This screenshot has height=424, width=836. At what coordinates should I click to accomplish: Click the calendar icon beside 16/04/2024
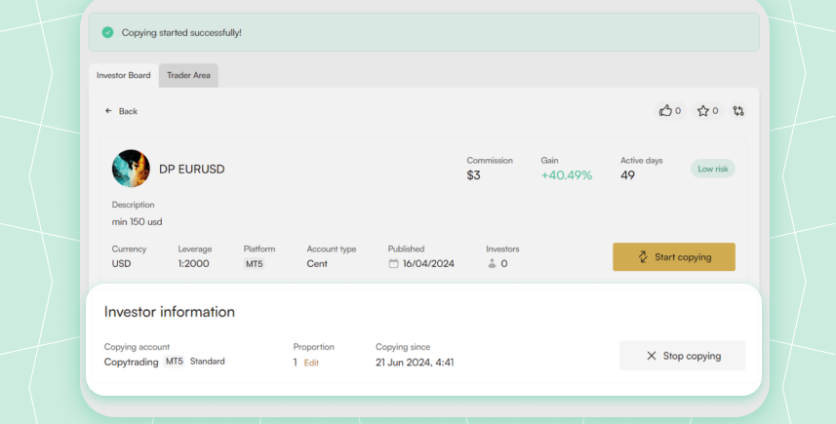pos(393,264)
